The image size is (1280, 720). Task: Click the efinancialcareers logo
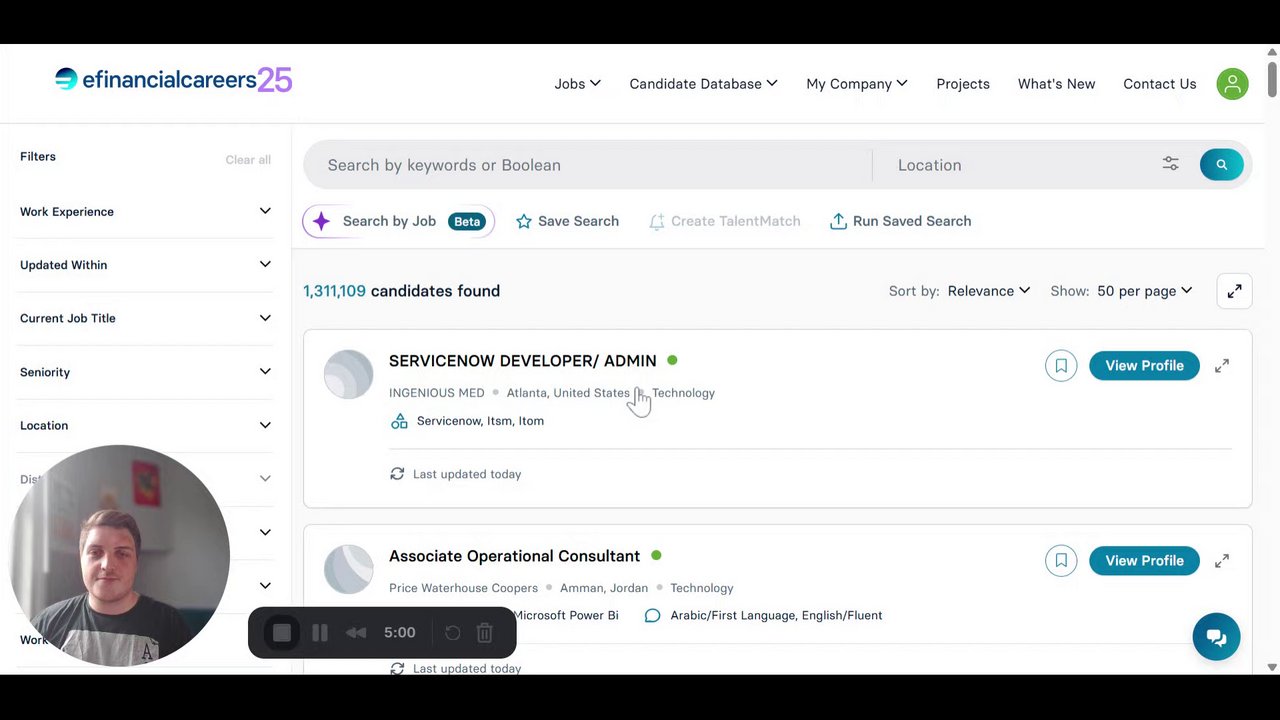173,80
